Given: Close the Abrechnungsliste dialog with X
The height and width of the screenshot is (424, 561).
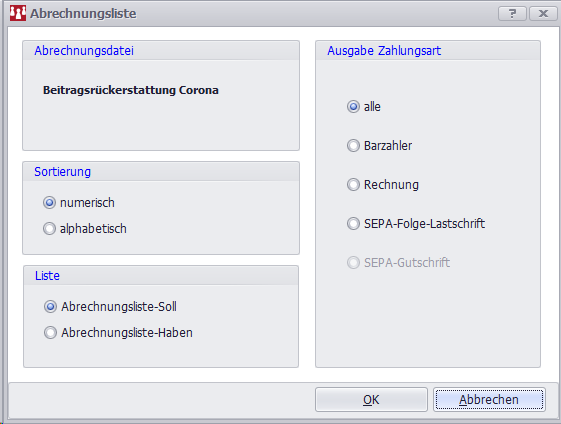Looking at the screenshot, I should [x=543, y=14].
